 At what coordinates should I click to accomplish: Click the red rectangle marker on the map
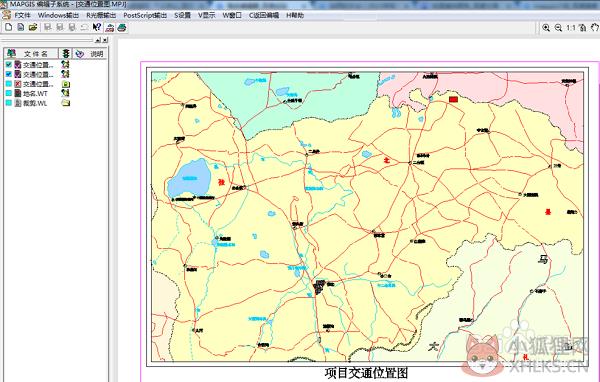click(453, 99)
